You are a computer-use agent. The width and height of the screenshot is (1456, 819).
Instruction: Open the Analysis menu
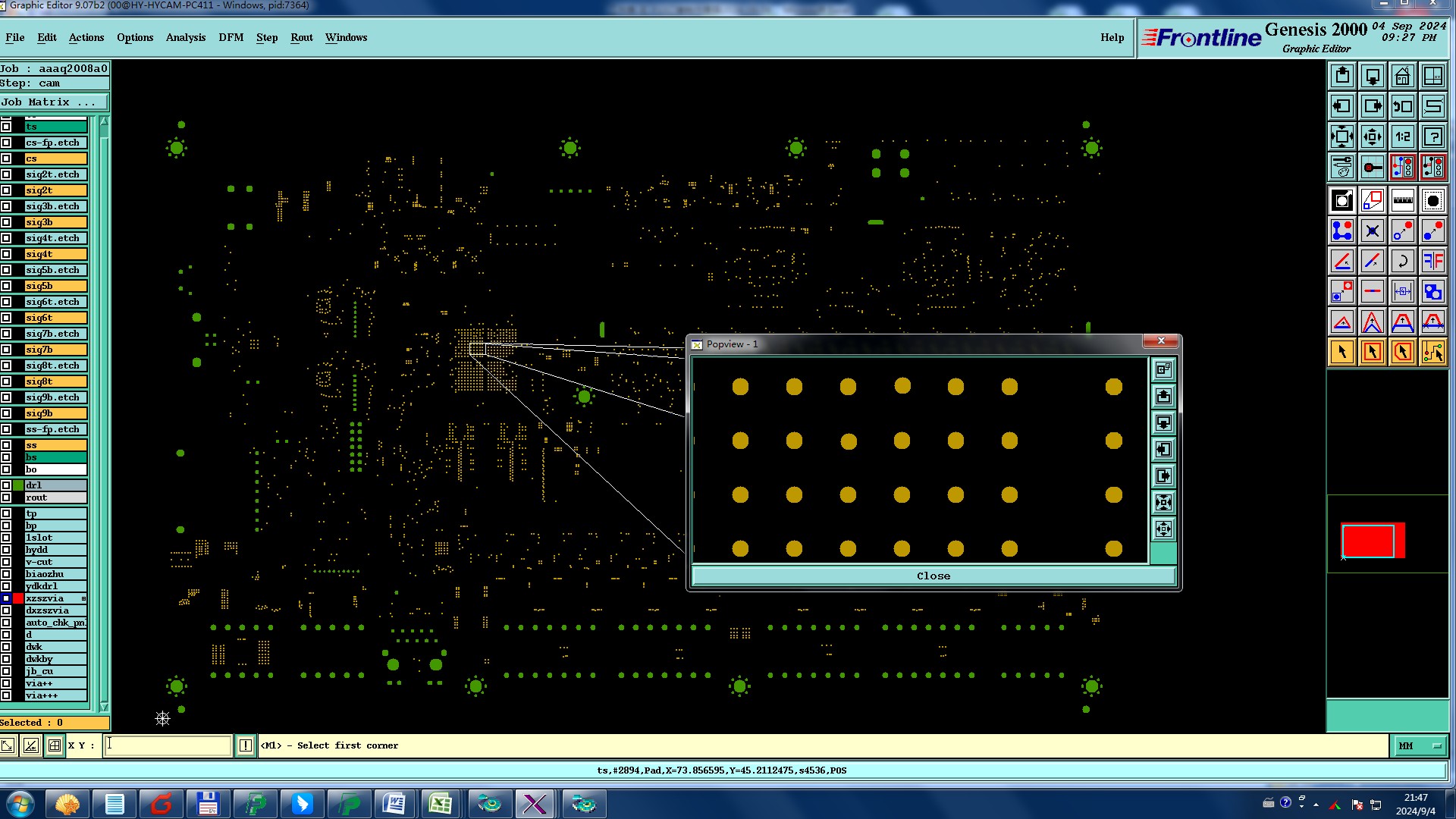tap(185, 37)
